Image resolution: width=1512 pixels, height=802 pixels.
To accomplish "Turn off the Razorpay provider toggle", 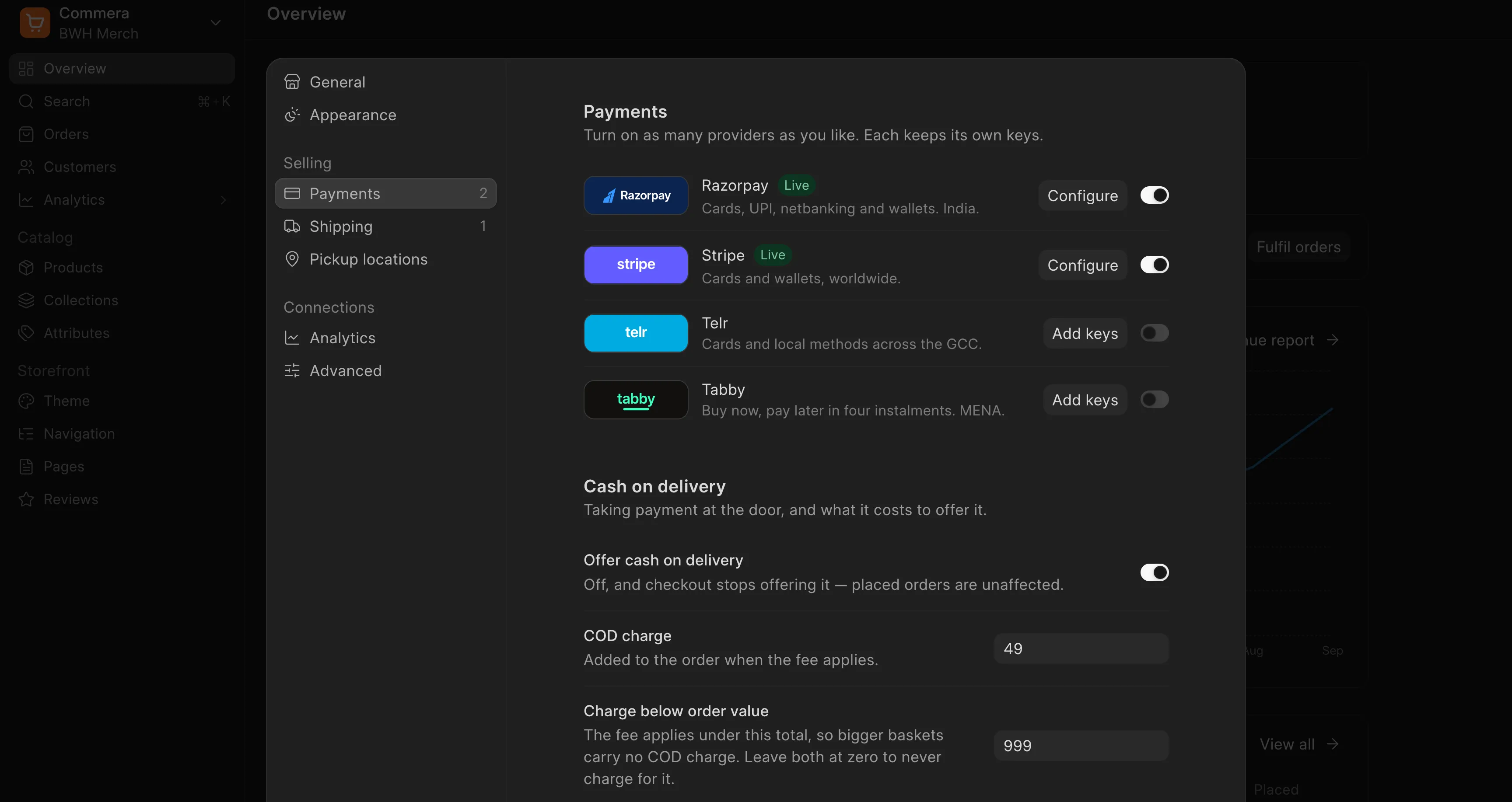I will coord(1154,195).
